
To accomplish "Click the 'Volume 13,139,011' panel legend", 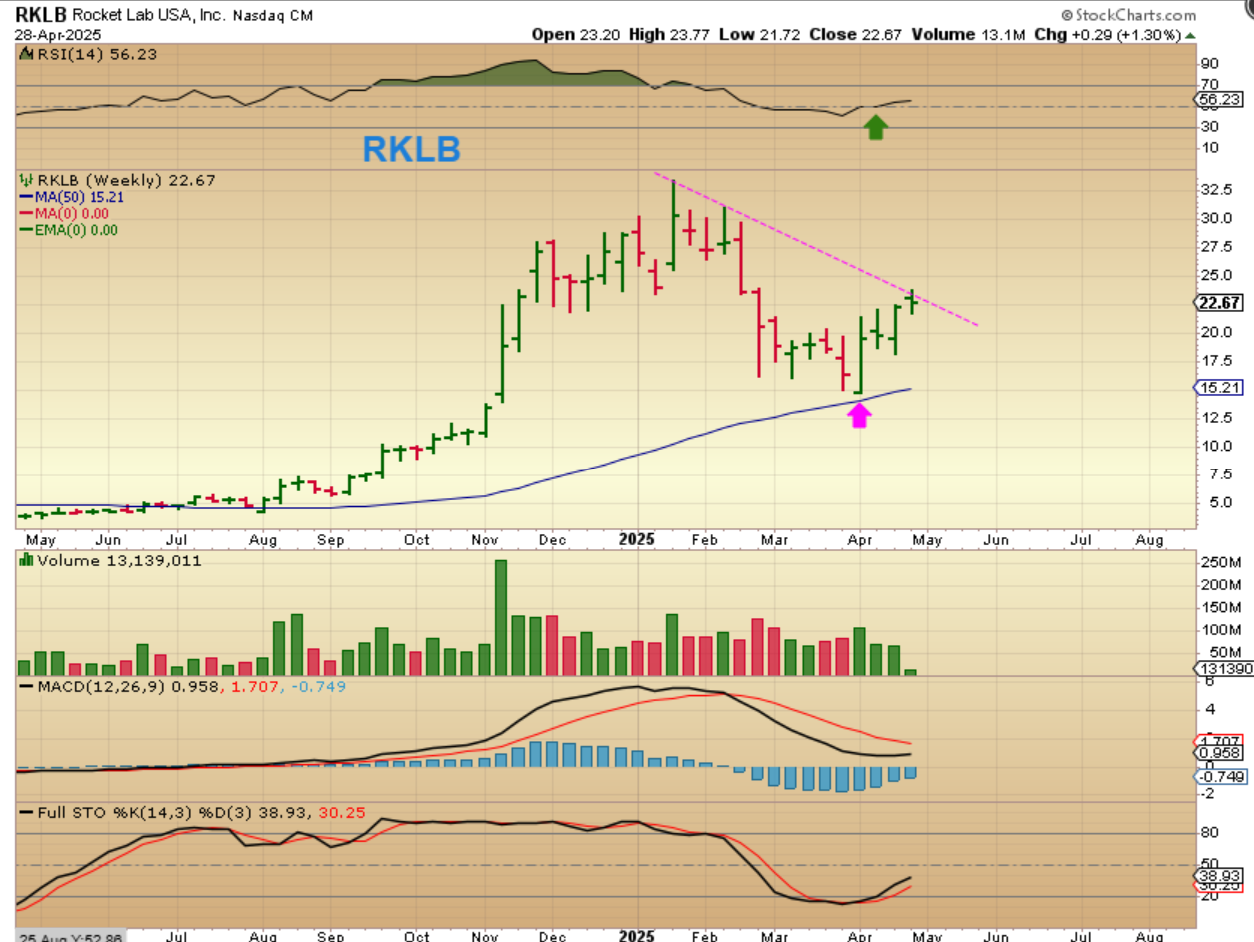I will click(x=110, y=561).
